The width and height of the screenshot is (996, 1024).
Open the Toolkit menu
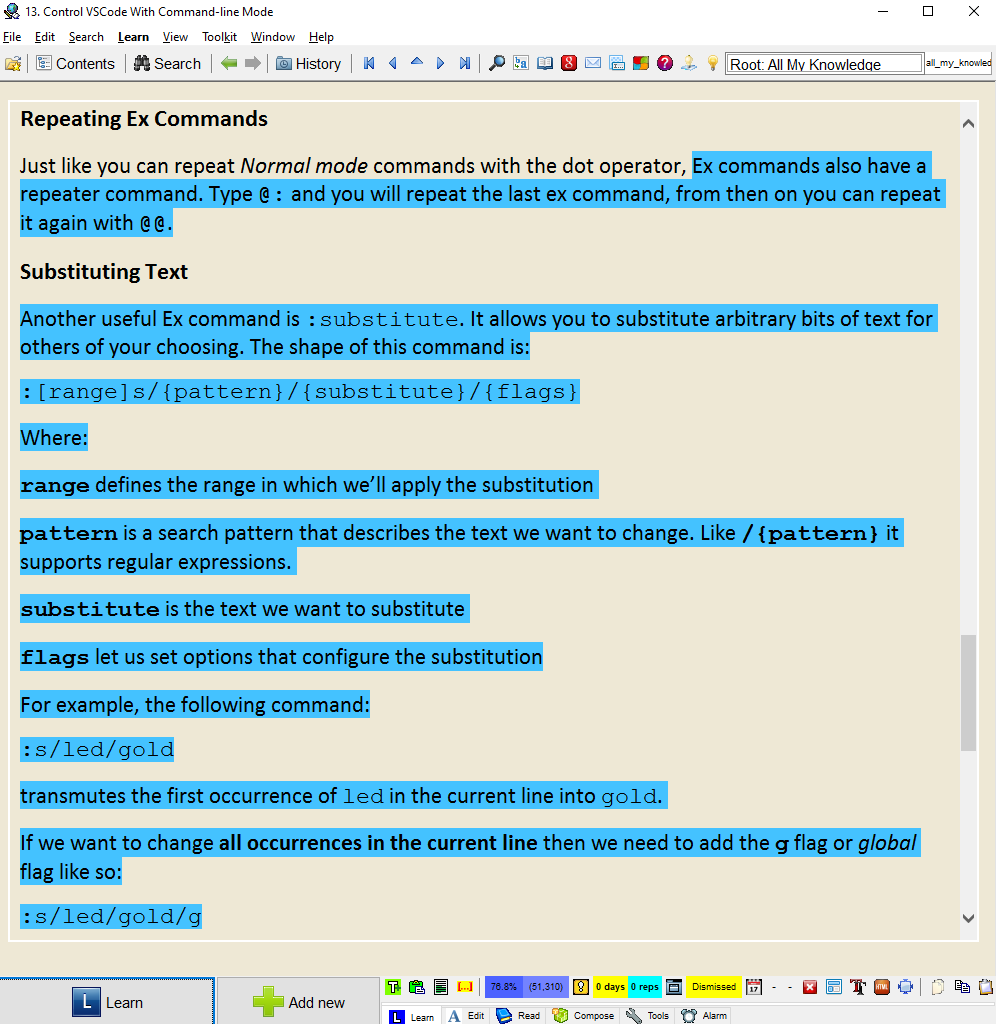218,36
